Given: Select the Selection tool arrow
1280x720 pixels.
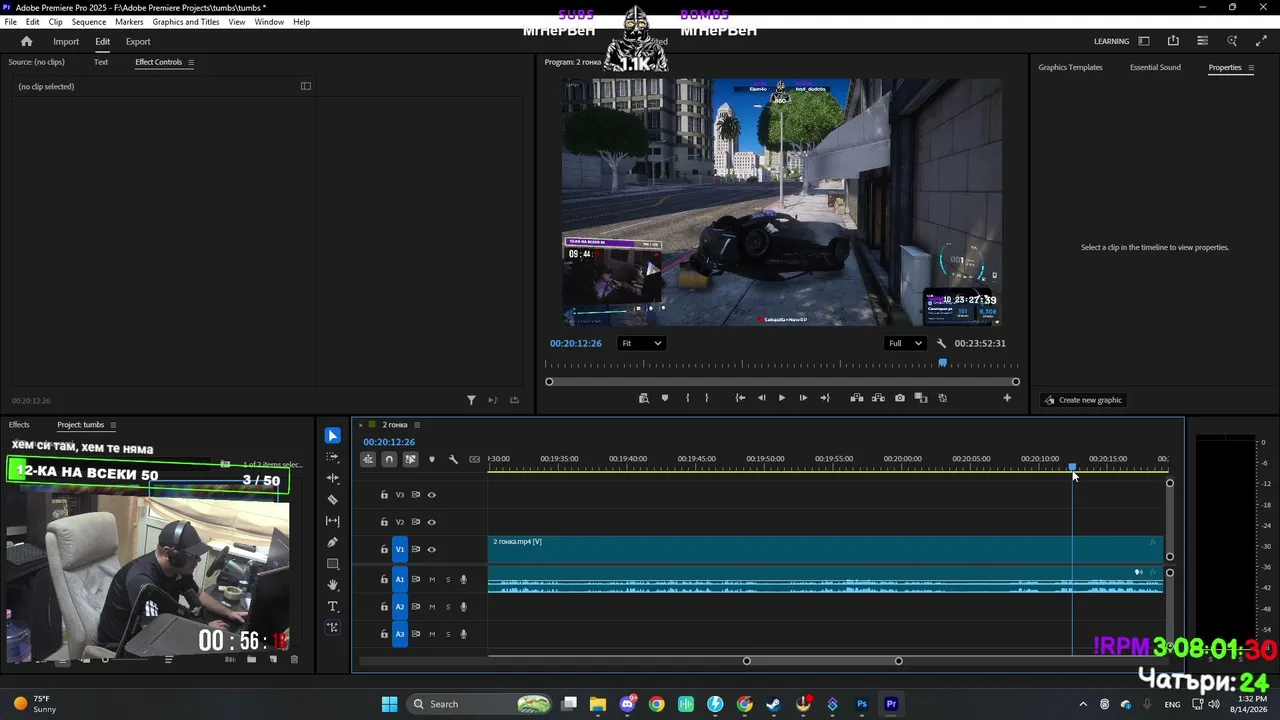Looking at the screenshot, I should 333,436.
